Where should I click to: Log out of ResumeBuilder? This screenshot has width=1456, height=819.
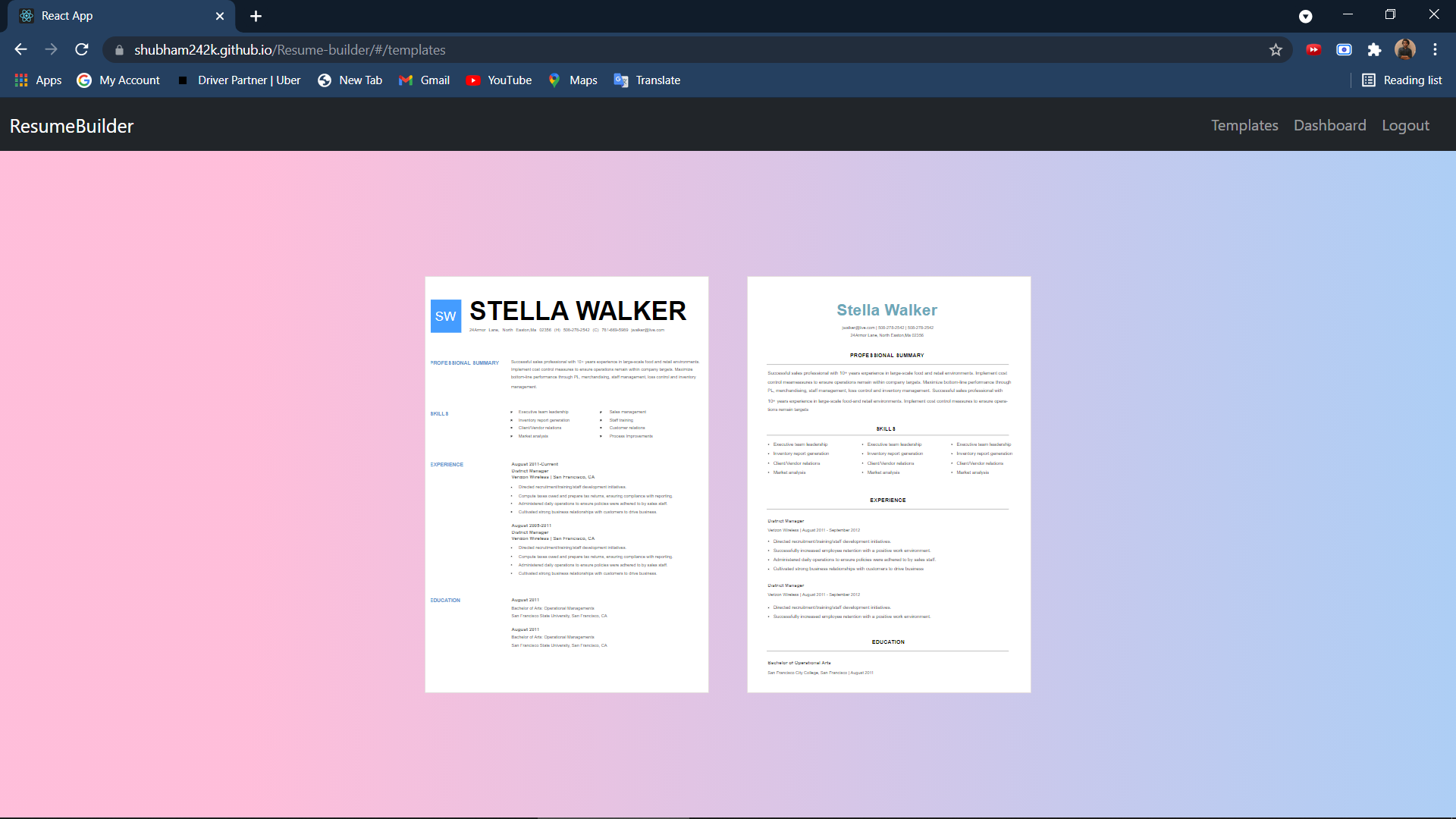tap(1405, 125)
